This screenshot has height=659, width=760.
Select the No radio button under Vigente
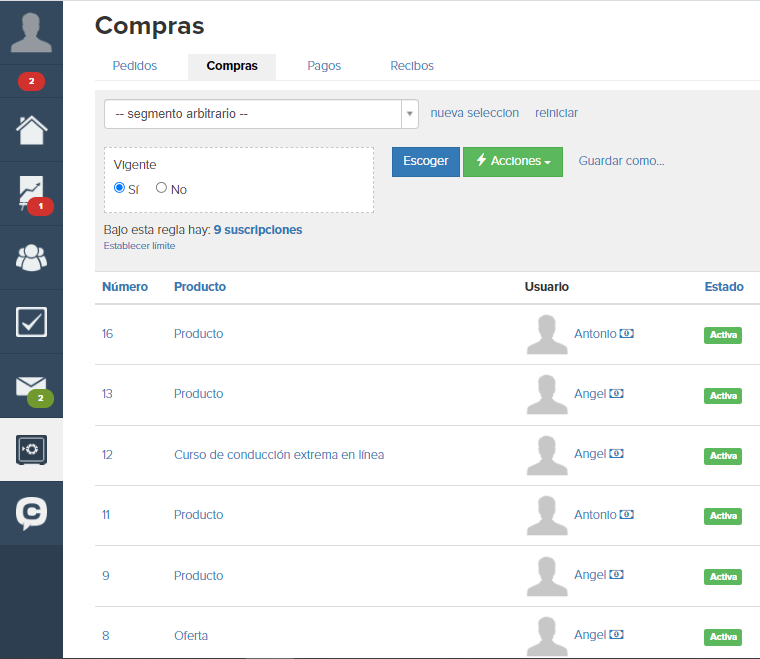click(x=161, y=188)
